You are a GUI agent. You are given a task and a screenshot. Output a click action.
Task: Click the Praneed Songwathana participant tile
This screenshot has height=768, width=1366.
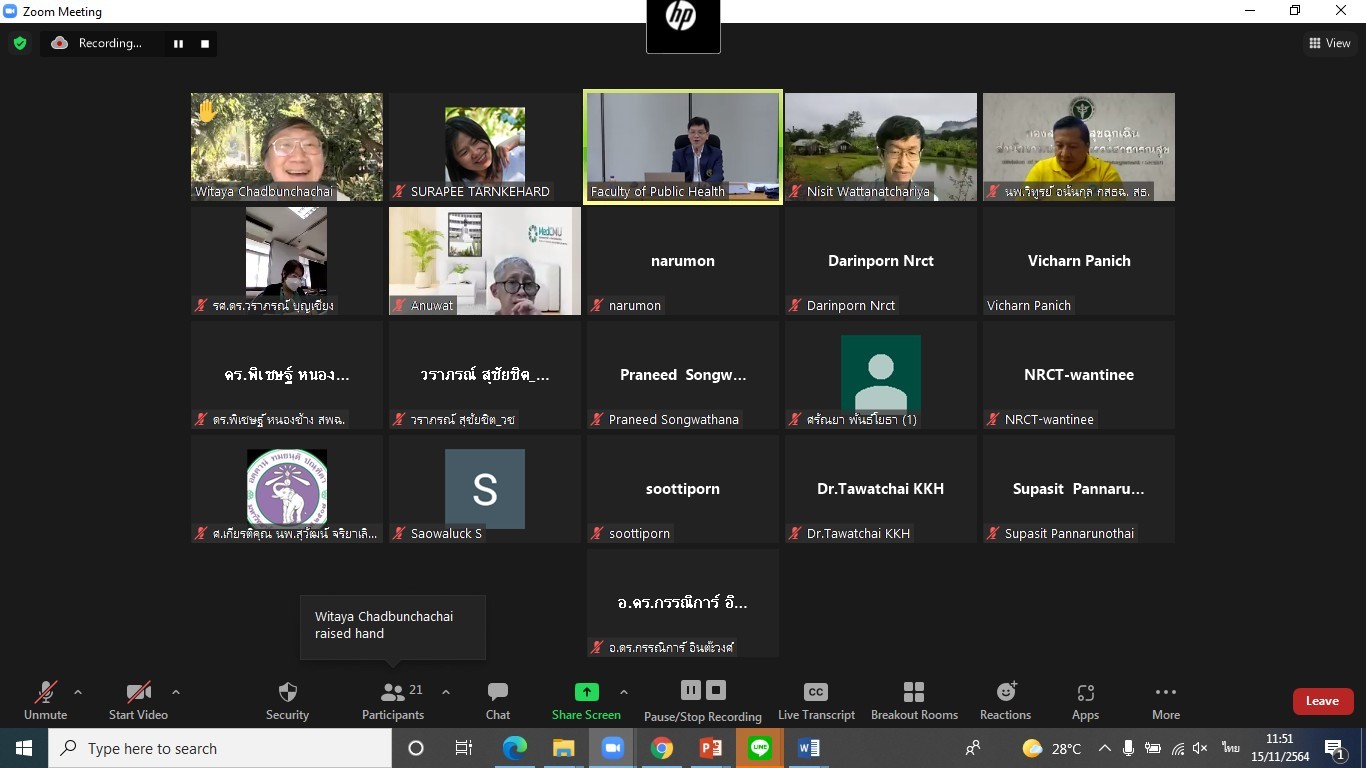(683, 375)
